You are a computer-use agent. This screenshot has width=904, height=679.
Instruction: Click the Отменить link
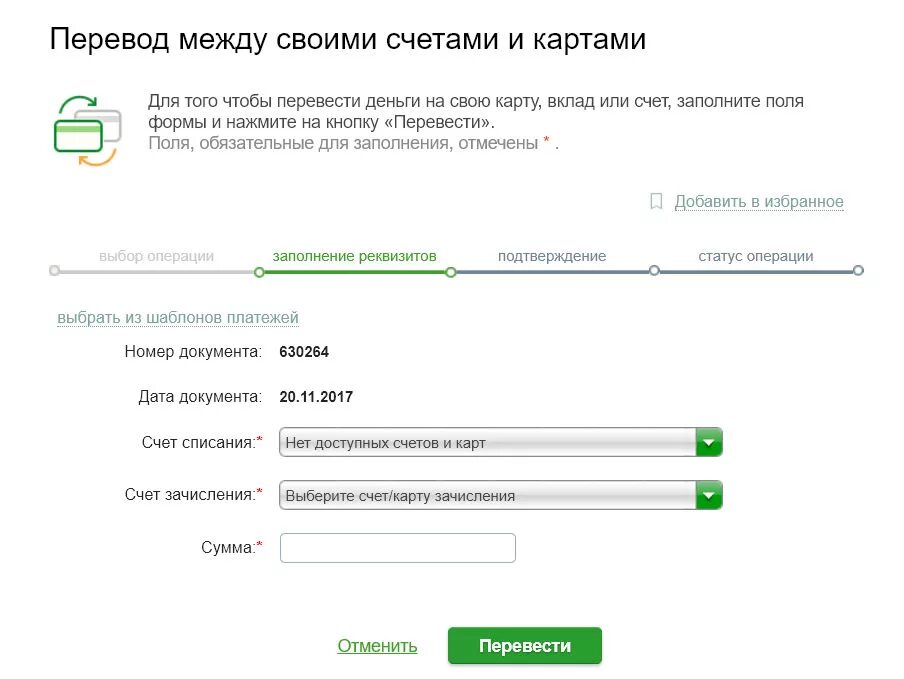click(377, 646)
